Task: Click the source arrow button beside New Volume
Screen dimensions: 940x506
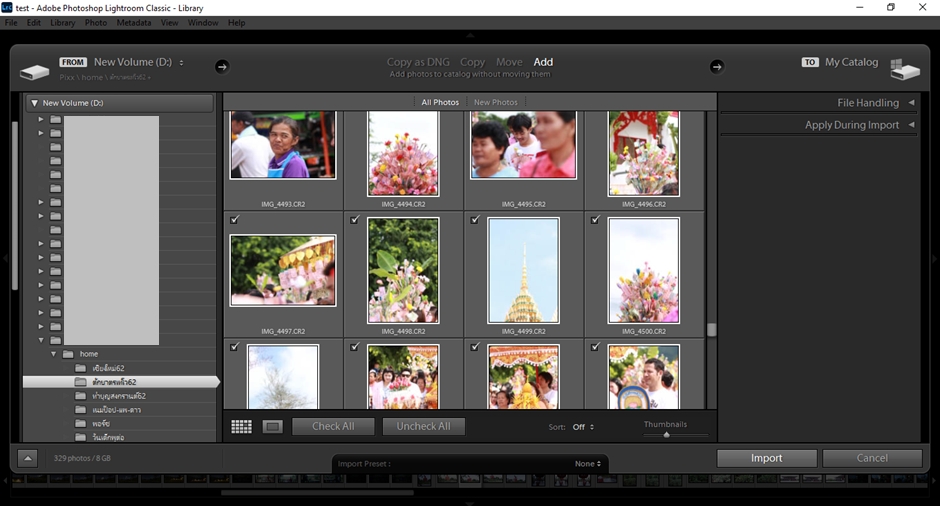Action: pos(222,67)
